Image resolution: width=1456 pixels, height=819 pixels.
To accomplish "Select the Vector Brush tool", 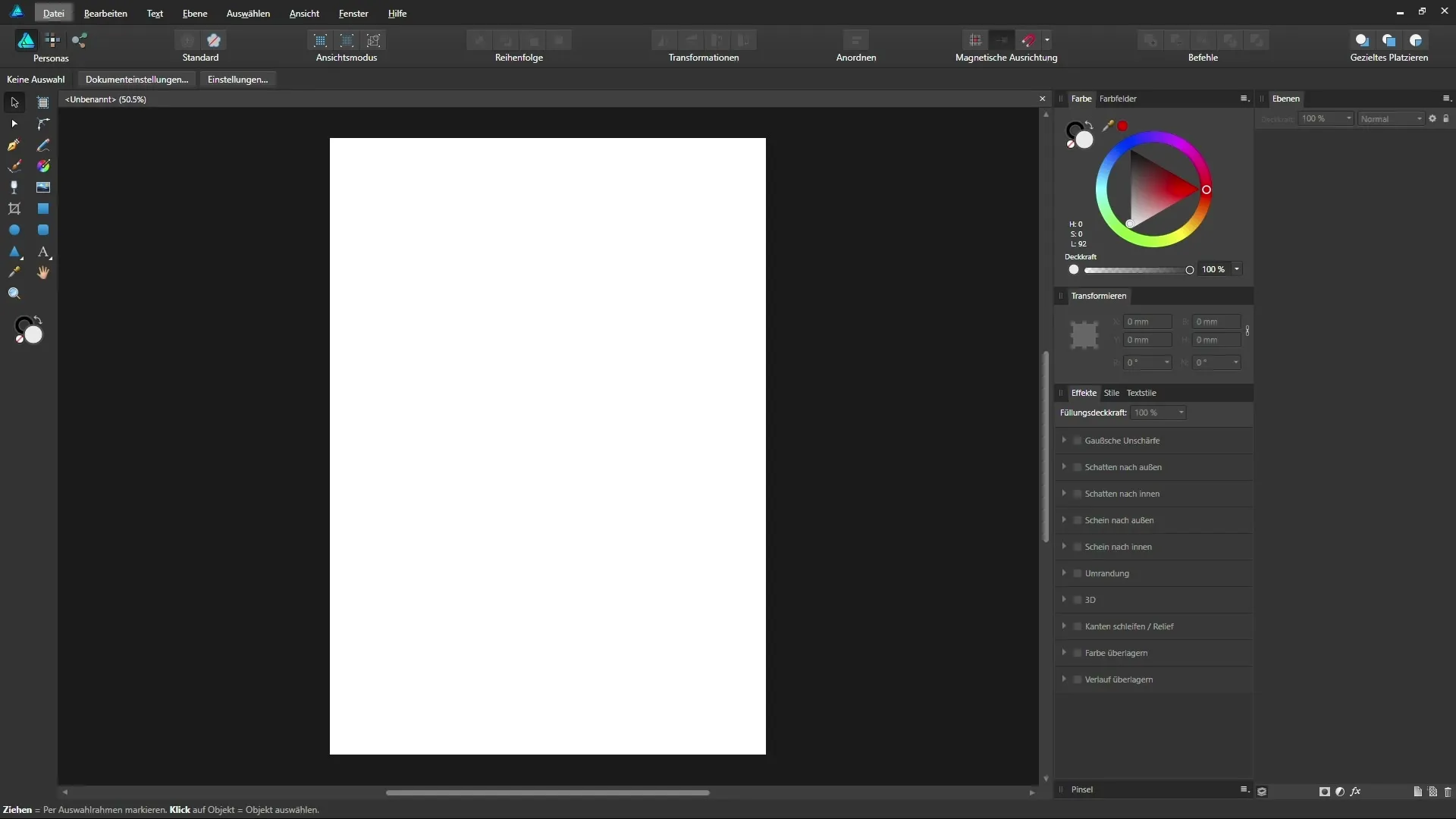I will point(14,166).
